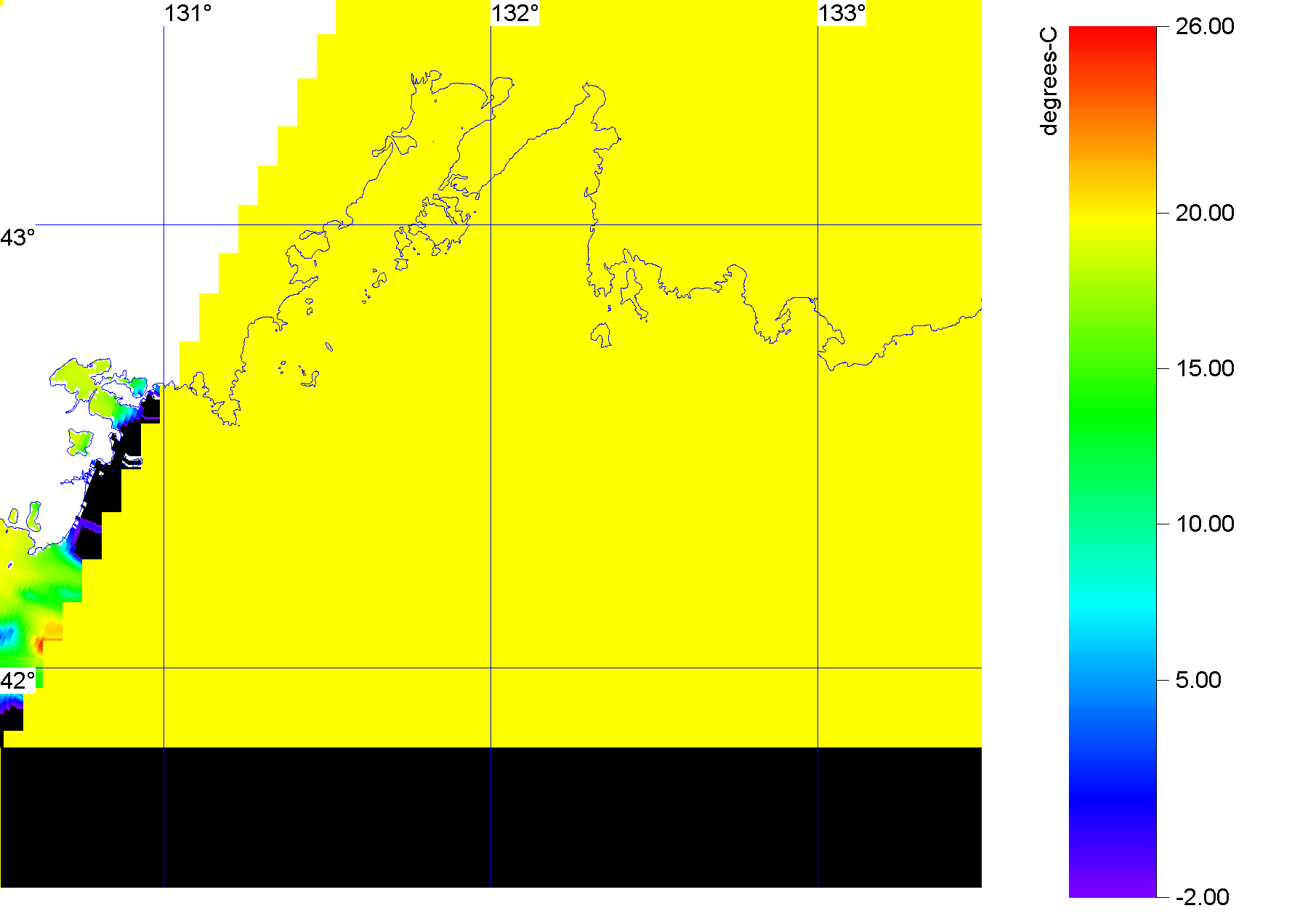Click the 131° longitude label
1300x924 pixels.
point(187,14)
